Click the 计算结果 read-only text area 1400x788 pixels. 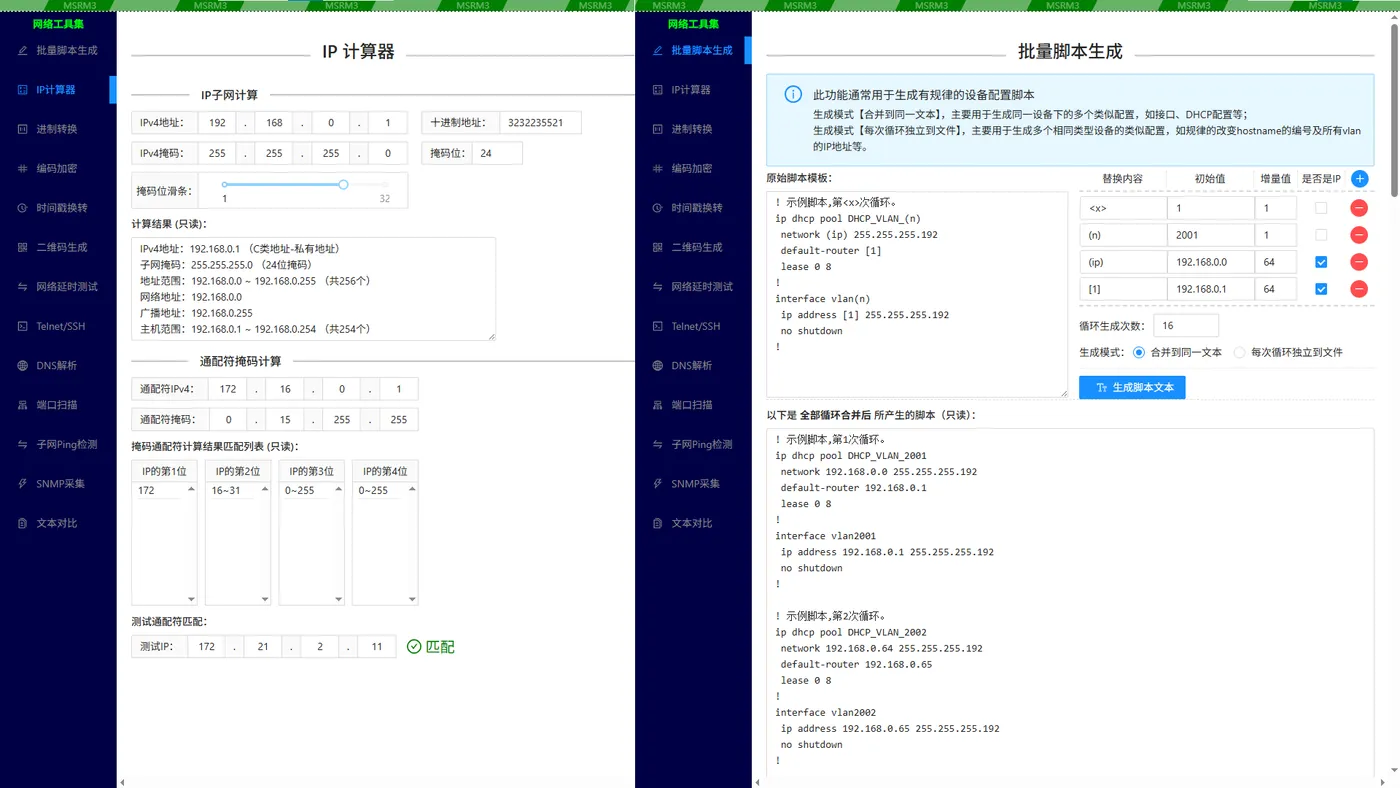tap(313, 289)
